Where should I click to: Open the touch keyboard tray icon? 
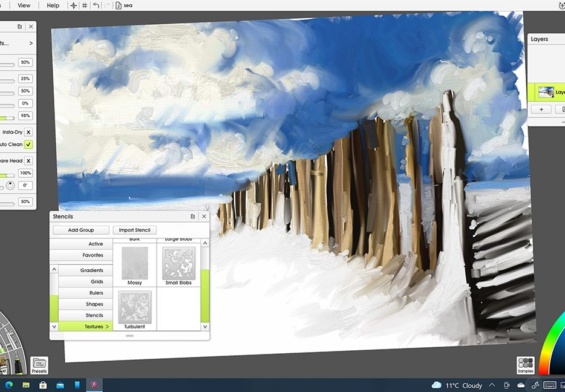tap(550, 385)
